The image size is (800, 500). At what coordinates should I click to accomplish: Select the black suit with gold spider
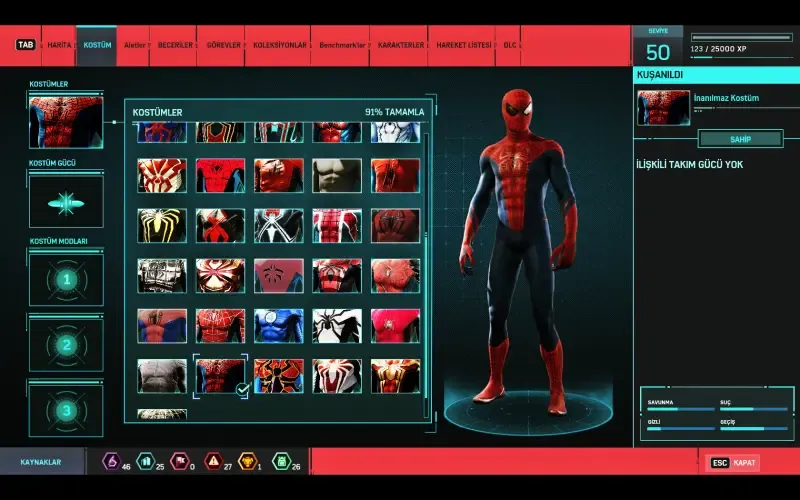pyautogui.click(x=162, y=226)
